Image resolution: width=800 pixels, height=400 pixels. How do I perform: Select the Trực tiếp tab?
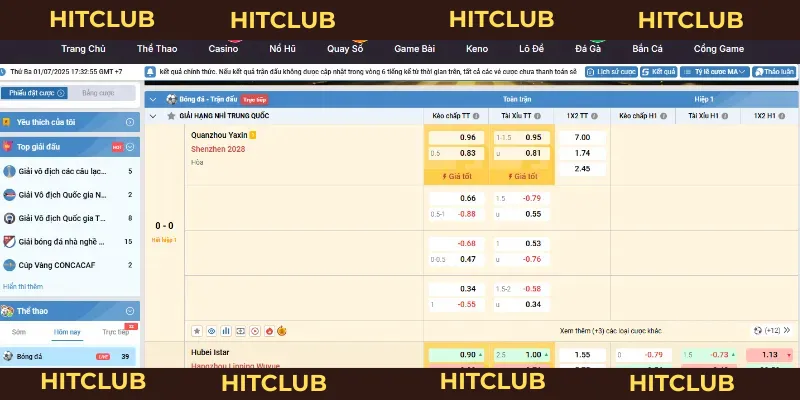pos(116,332)
